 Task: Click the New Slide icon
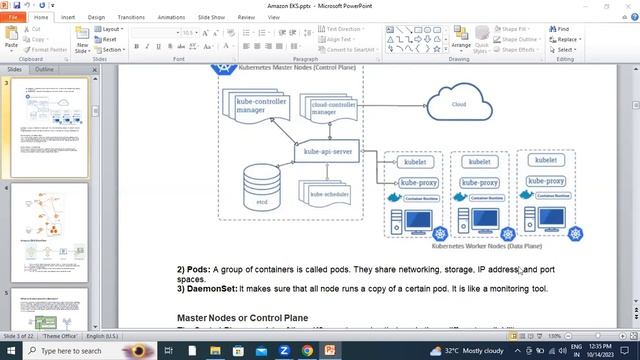[82, 33]
